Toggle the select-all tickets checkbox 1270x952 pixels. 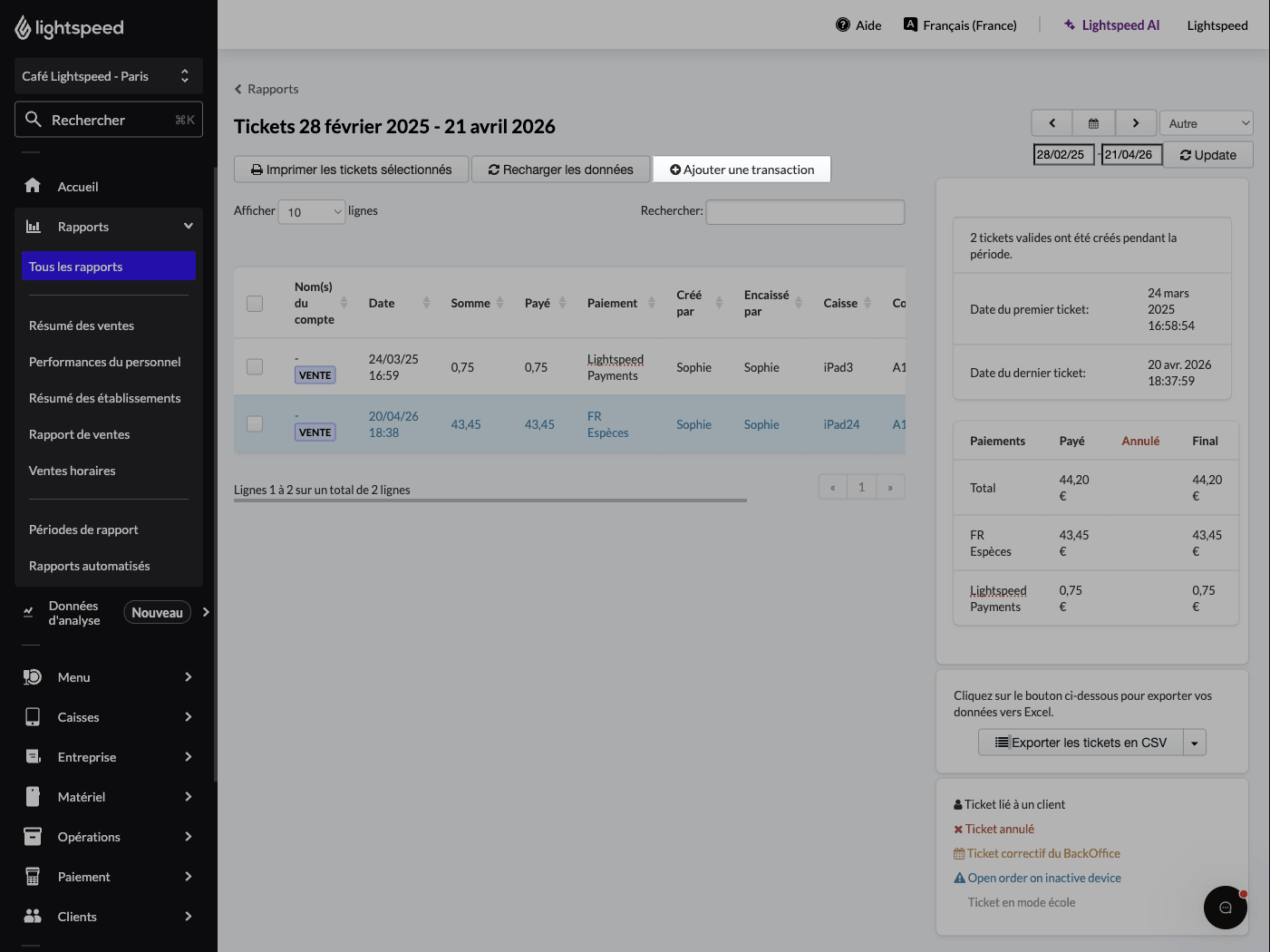[x=255, y=304]
